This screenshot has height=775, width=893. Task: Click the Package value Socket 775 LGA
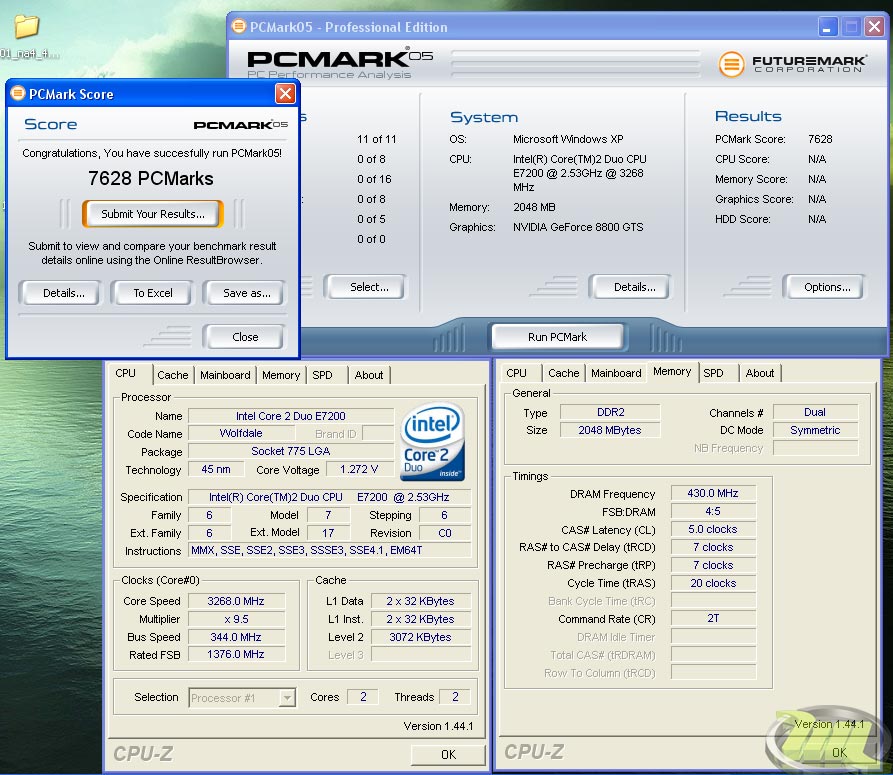291,451
